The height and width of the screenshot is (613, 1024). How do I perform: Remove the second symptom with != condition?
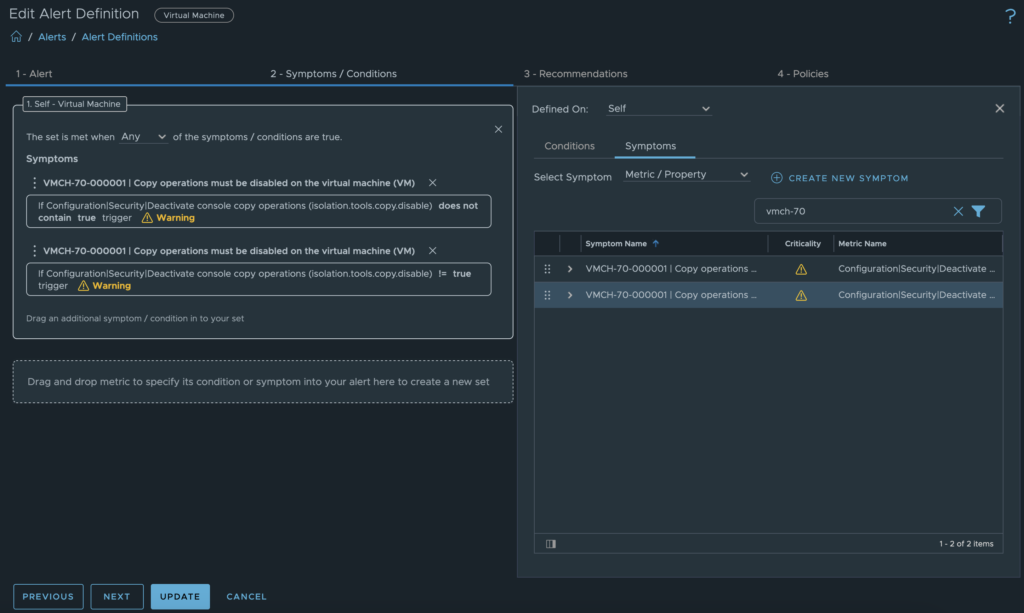pos(432,251)
